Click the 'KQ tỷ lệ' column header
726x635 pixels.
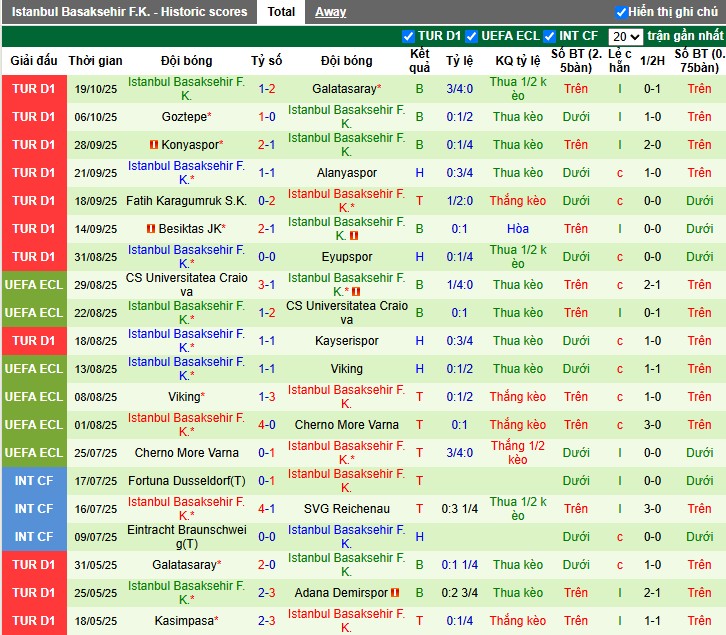[x=518, y=61]
